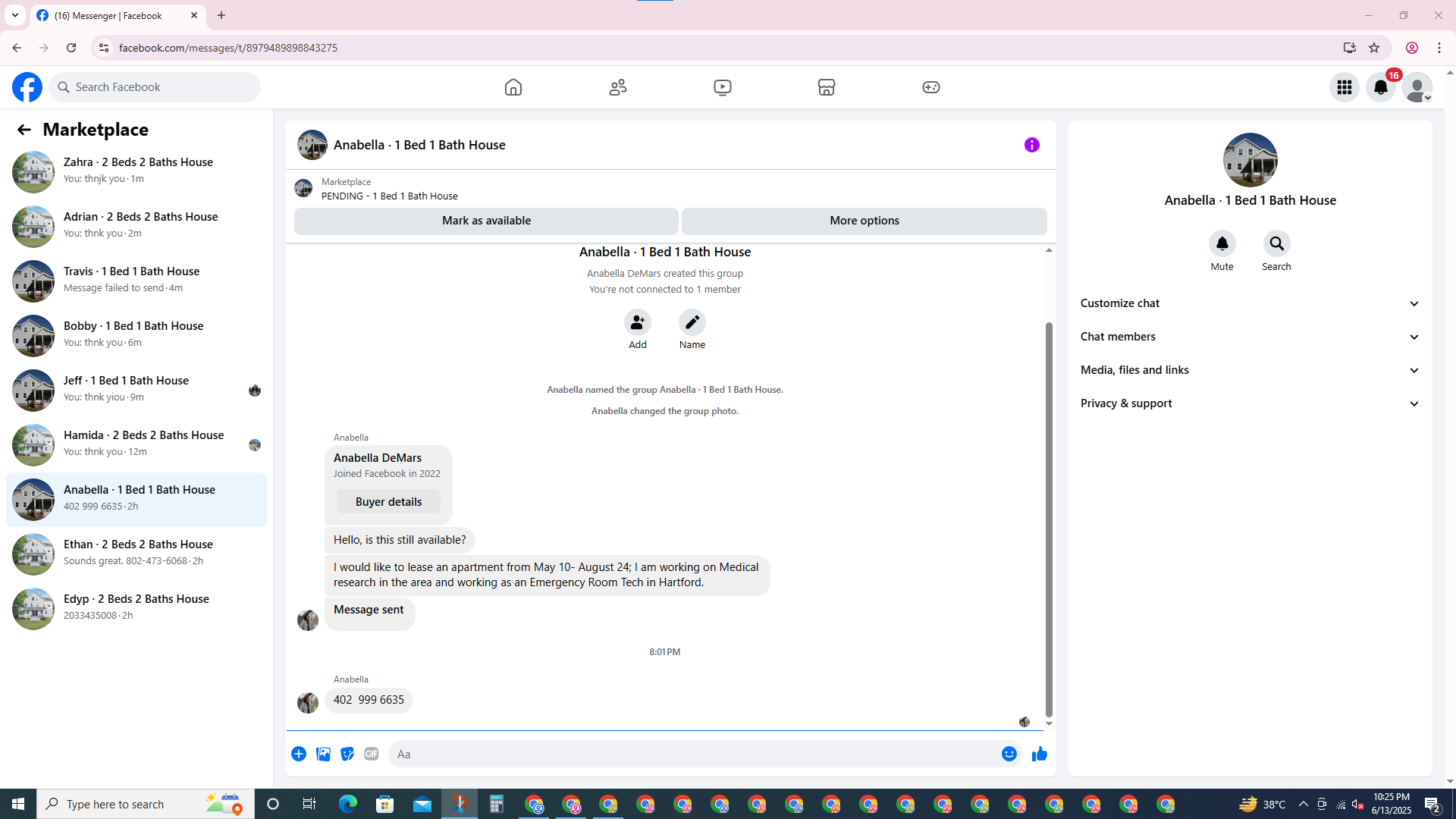1456x819 pixels.
Task: Open a new browser tab
Action: [x=221, y=15]
